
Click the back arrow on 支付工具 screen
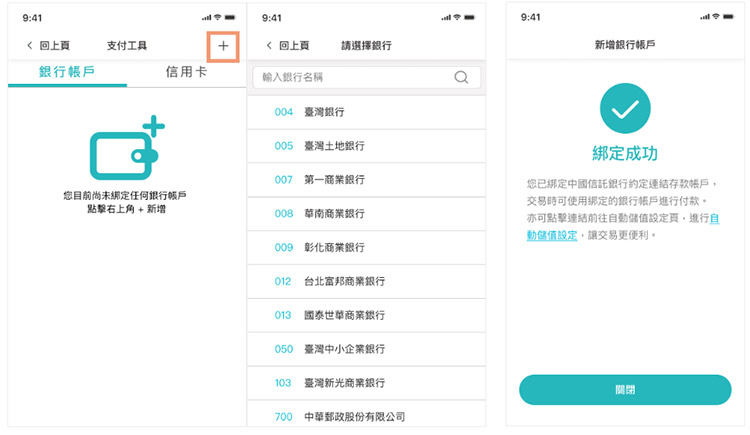(31, 46)
